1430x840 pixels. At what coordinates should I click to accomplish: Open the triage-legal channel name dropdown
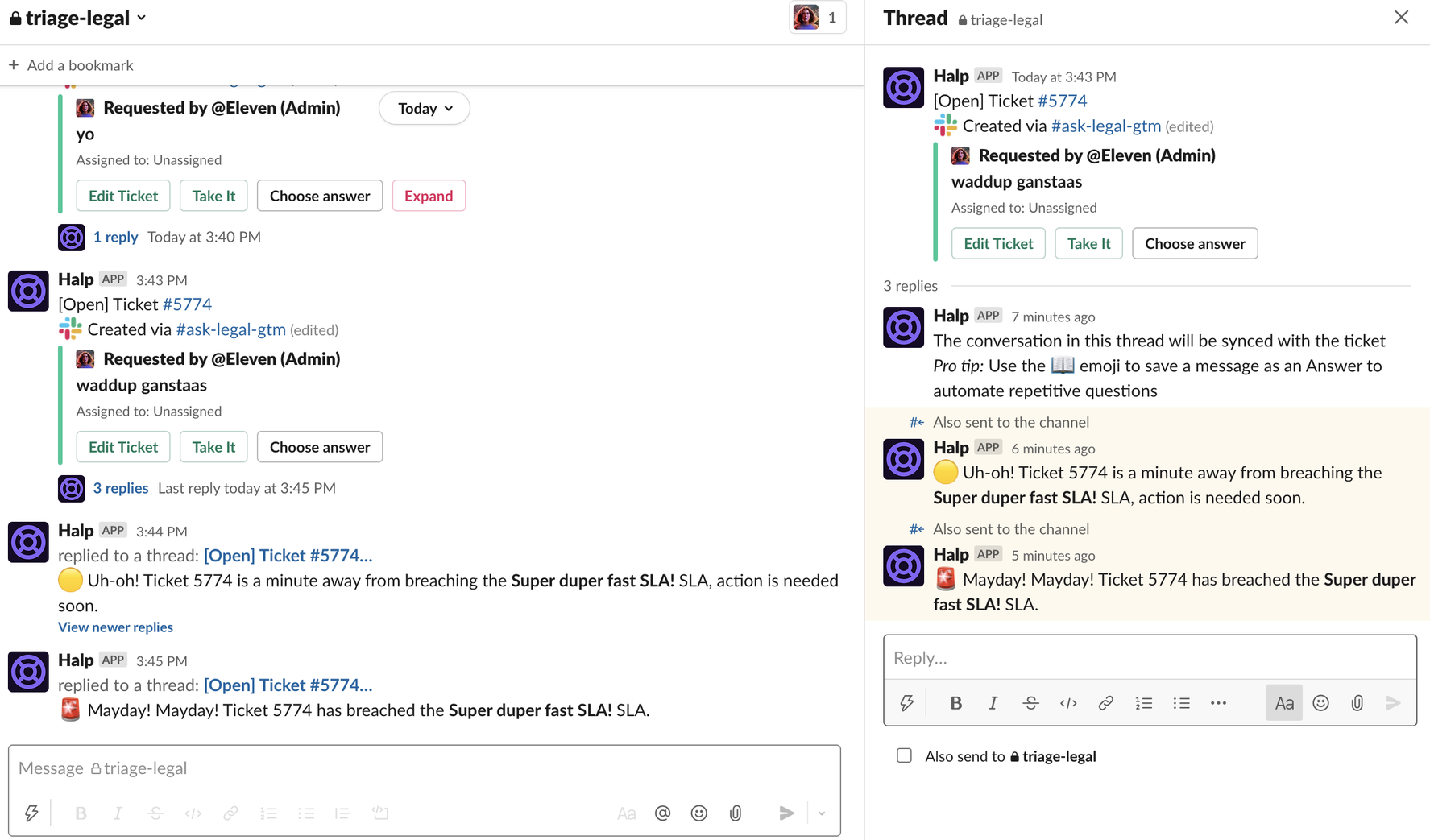pos(77,18)
